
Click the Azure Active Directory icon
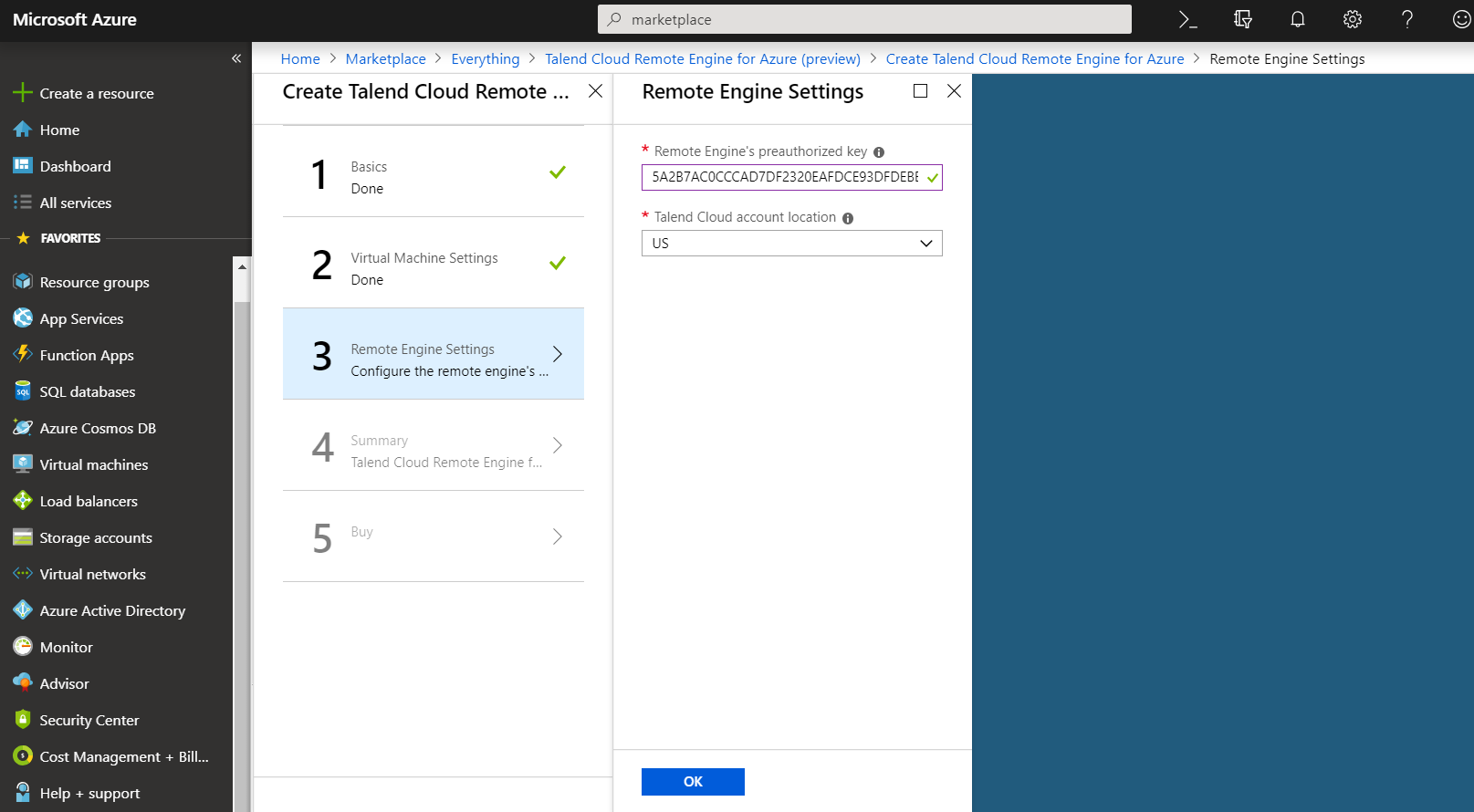23,610
